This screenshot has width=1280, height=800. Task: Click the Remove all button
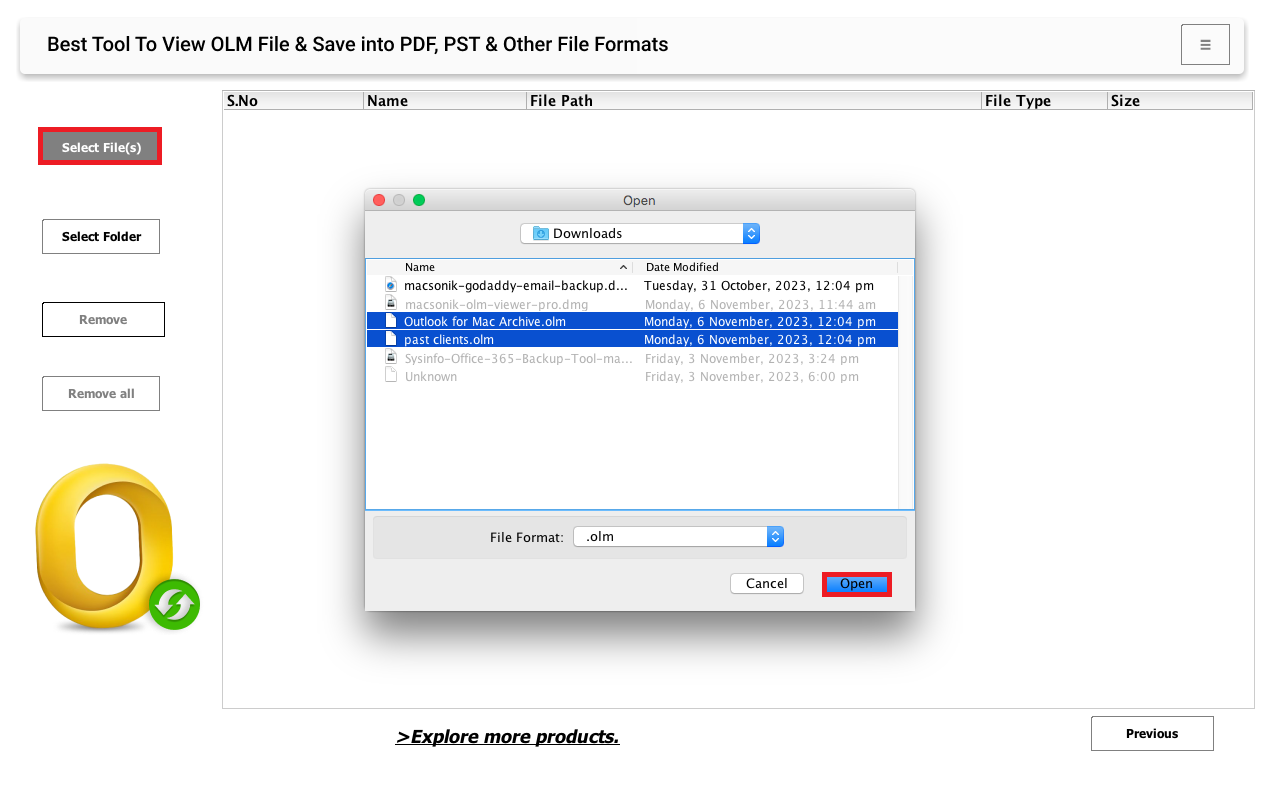(101, 394)
